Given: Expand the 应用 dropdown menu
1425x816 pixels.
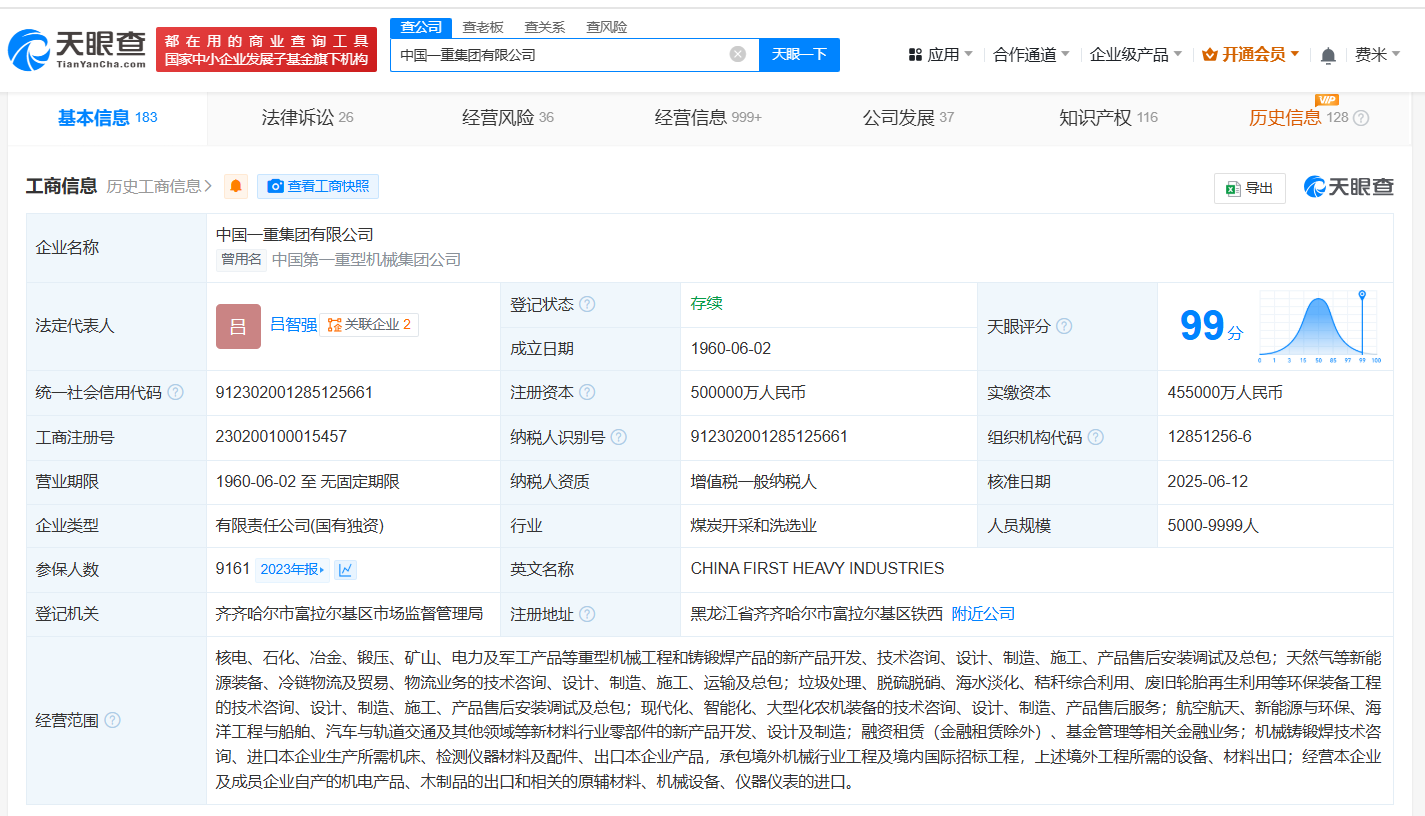Looking at the screenshot, I should (x=941, y=55).
